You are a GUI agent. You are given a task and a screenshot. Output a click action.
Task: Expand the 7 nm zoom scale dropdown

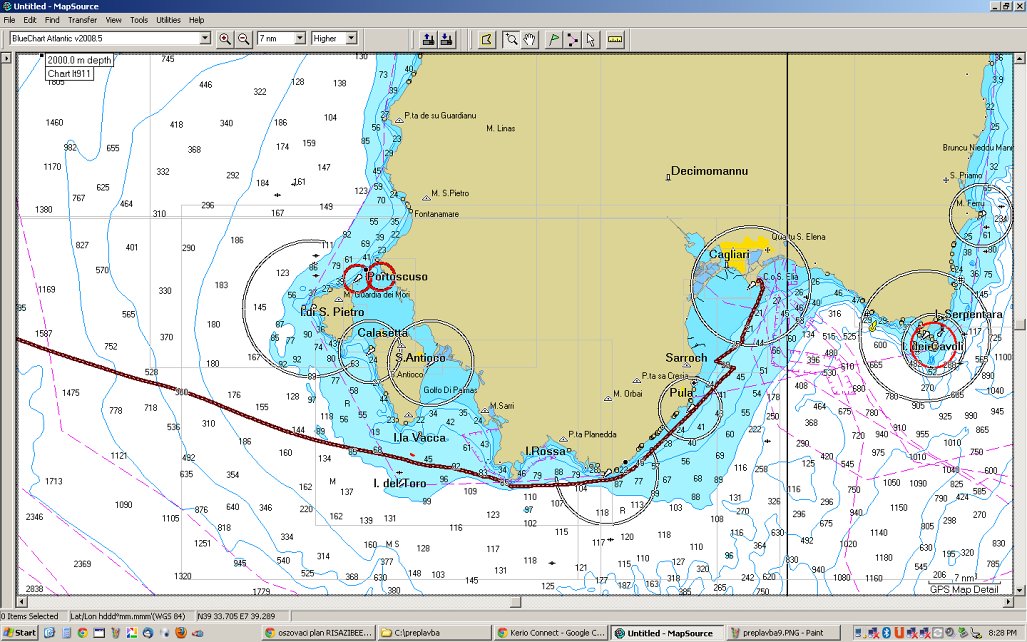click(299, 39)
